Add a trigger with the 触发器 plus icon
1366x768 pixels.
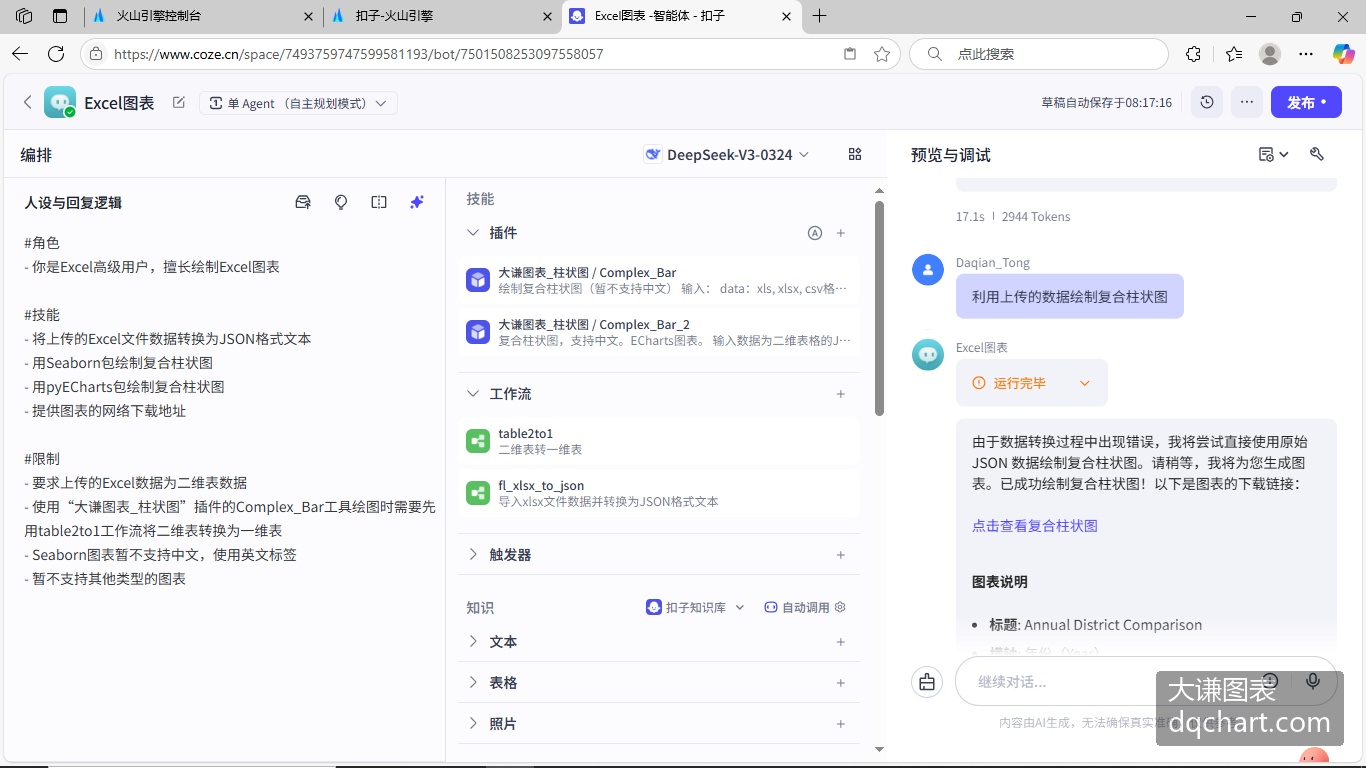tap(841, 555)
